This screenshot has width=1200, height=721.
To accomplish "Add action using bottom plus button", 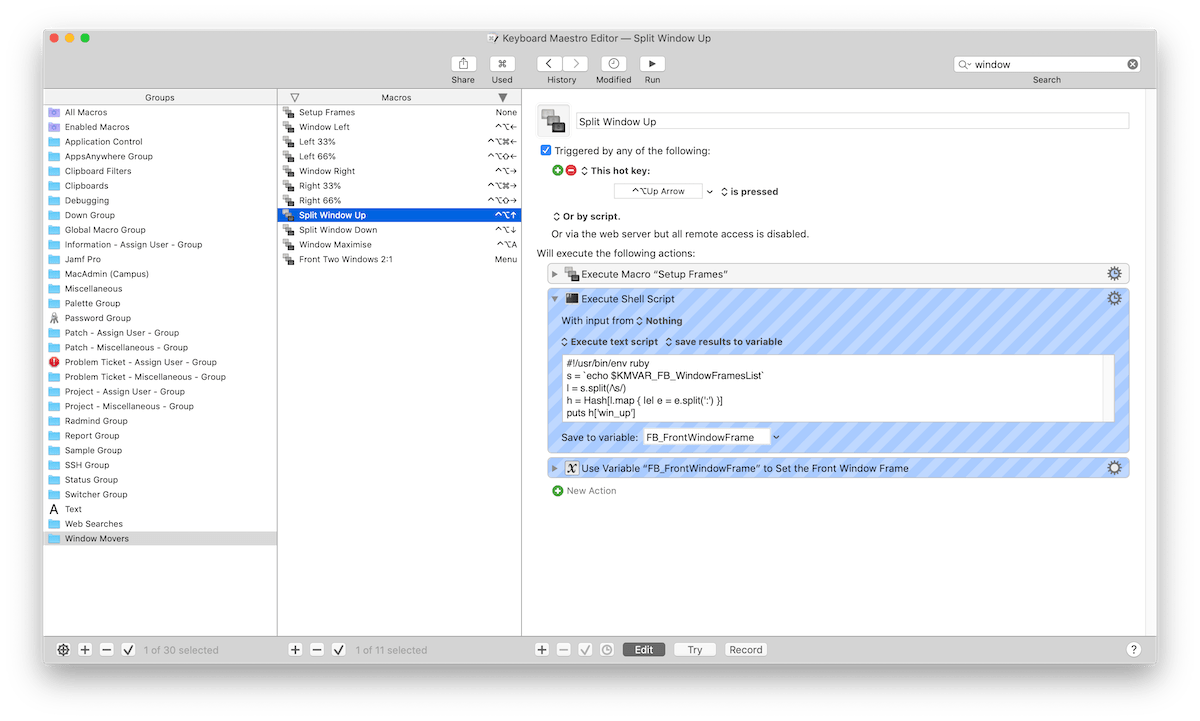I will [x=542, y=650].
